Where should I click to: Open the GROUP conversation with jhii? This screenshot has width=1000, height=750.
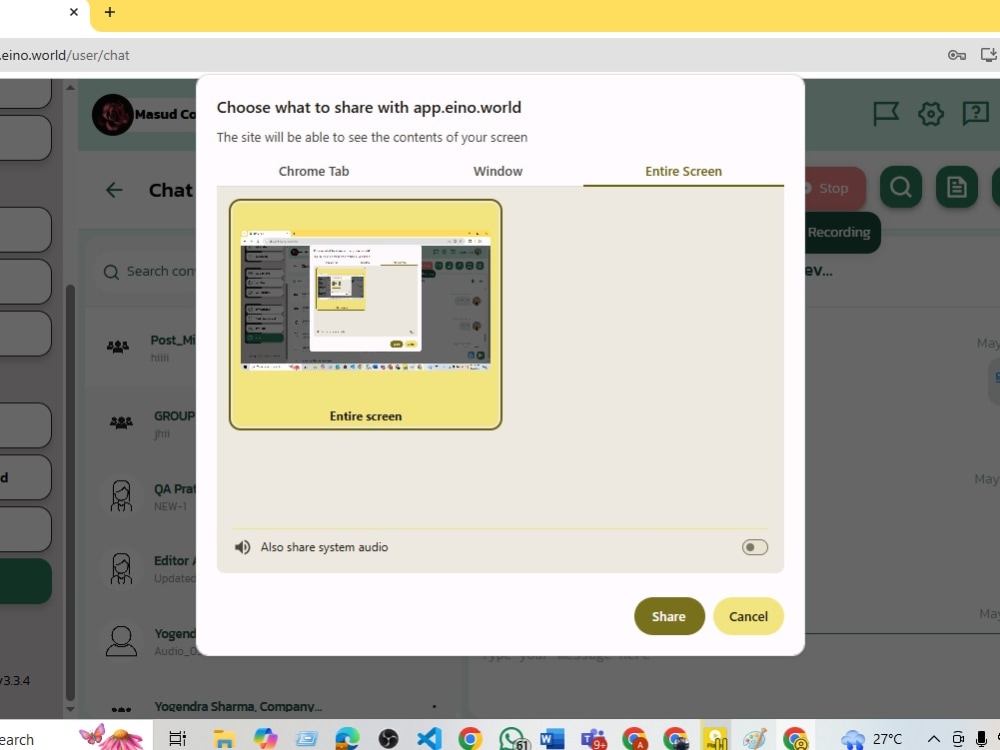click(142, 423)
